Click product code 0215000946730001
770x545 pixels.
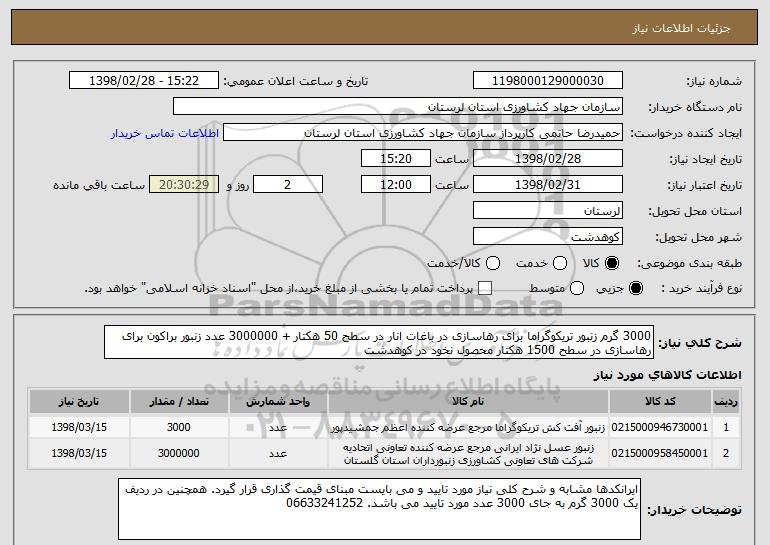[660, 427]
